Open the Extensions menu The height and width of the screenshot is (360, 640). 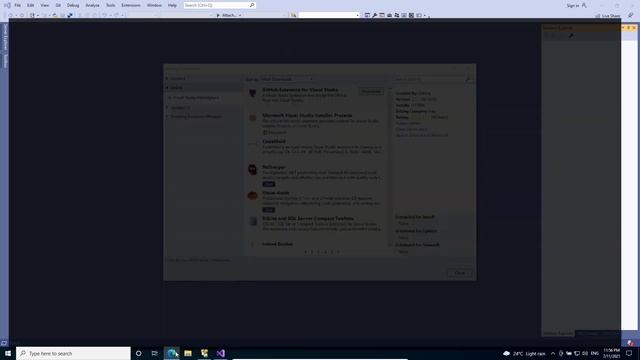[x=131, y=5]
